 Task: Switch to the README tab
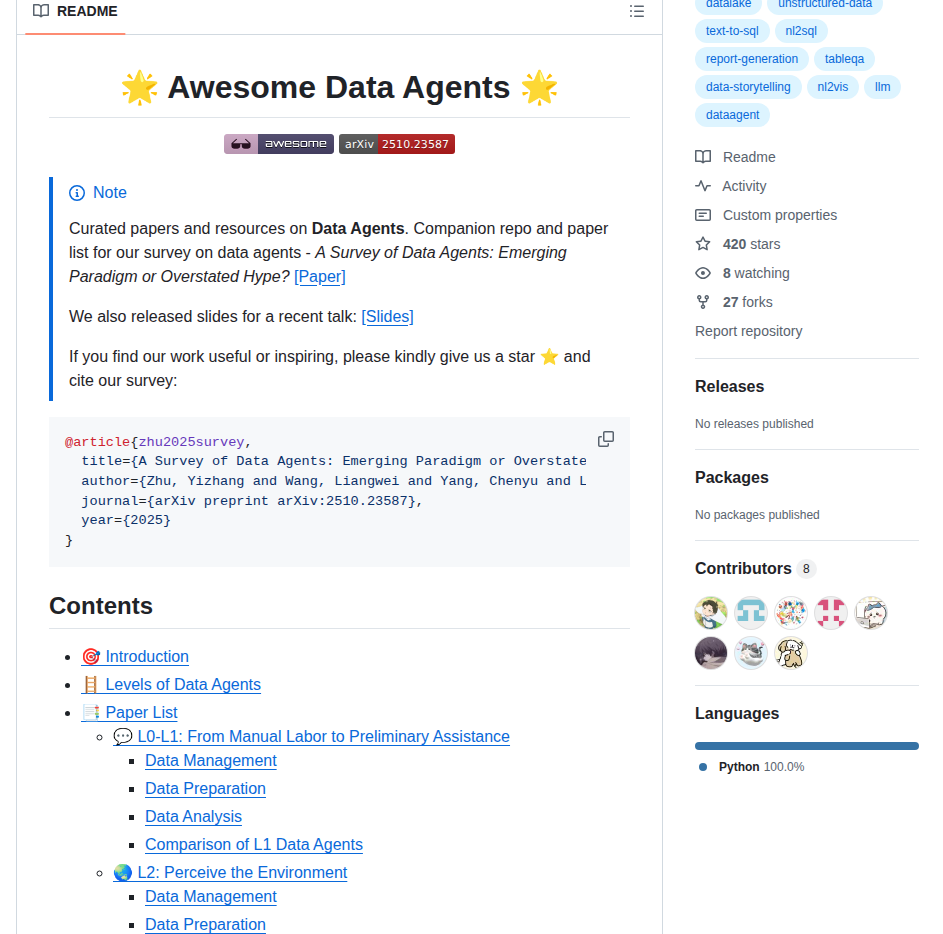point(74,12)
